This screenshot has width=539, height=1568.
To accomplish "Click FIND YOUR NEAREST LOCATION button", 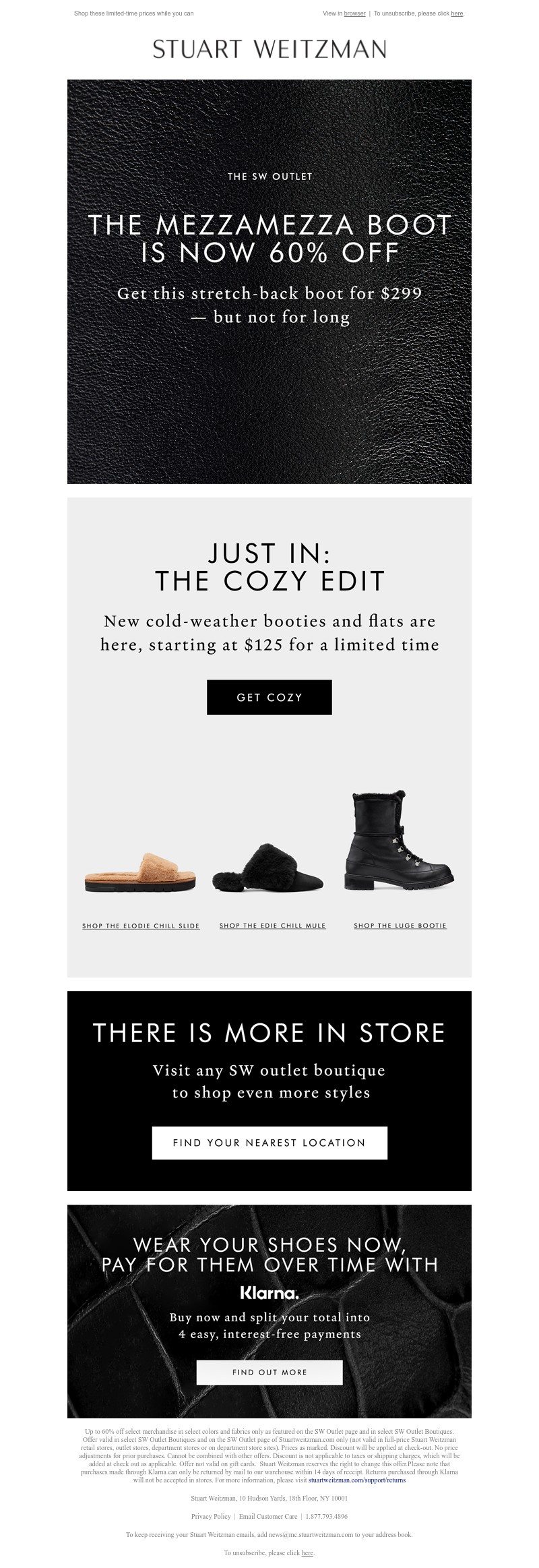I will tap(269, 1143).
